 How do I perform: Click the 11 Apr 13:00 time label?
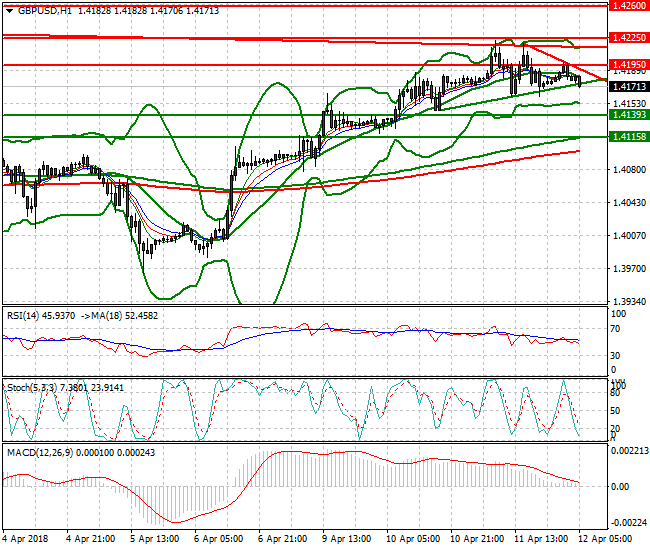pyautogui.click(x=541, y=539)
